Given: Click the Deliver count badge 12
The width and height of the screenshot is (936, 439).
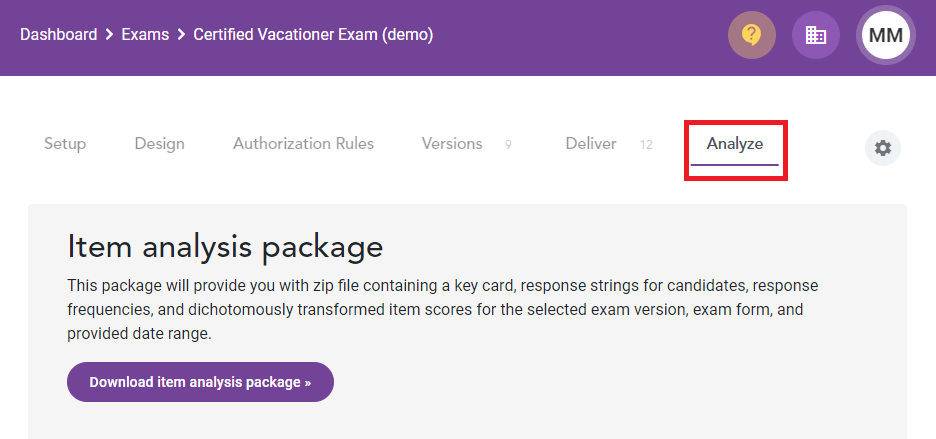Looking at the screenshot, I should pos(646,145).
